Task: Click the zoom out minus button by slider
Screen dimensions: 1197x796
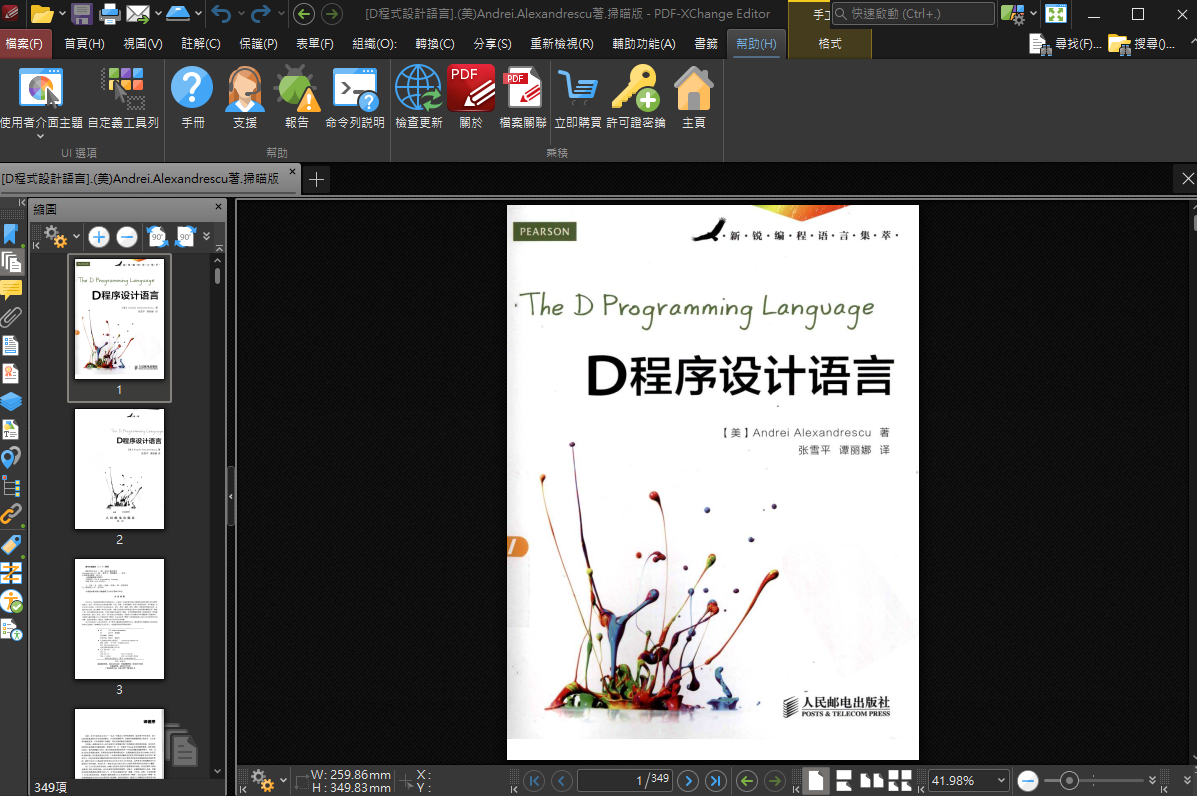Action: pyautogui.click(x=1028, y=780)
